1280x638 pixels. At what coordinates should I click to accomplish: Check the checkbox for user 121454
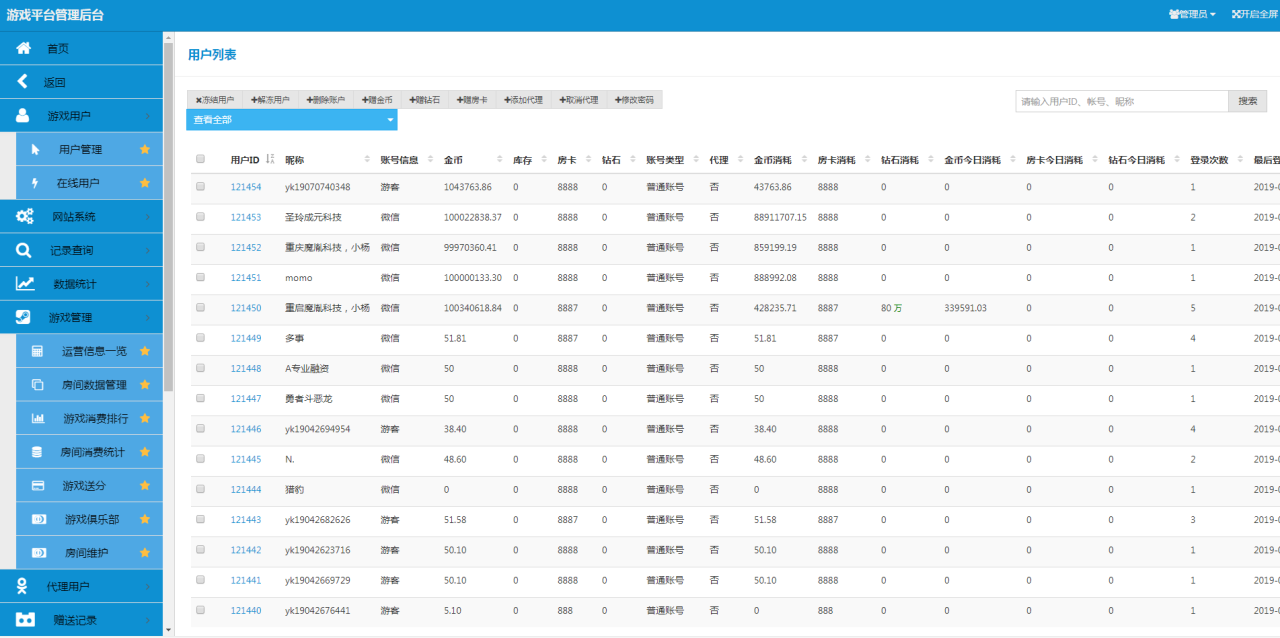(x=201, y=187)
